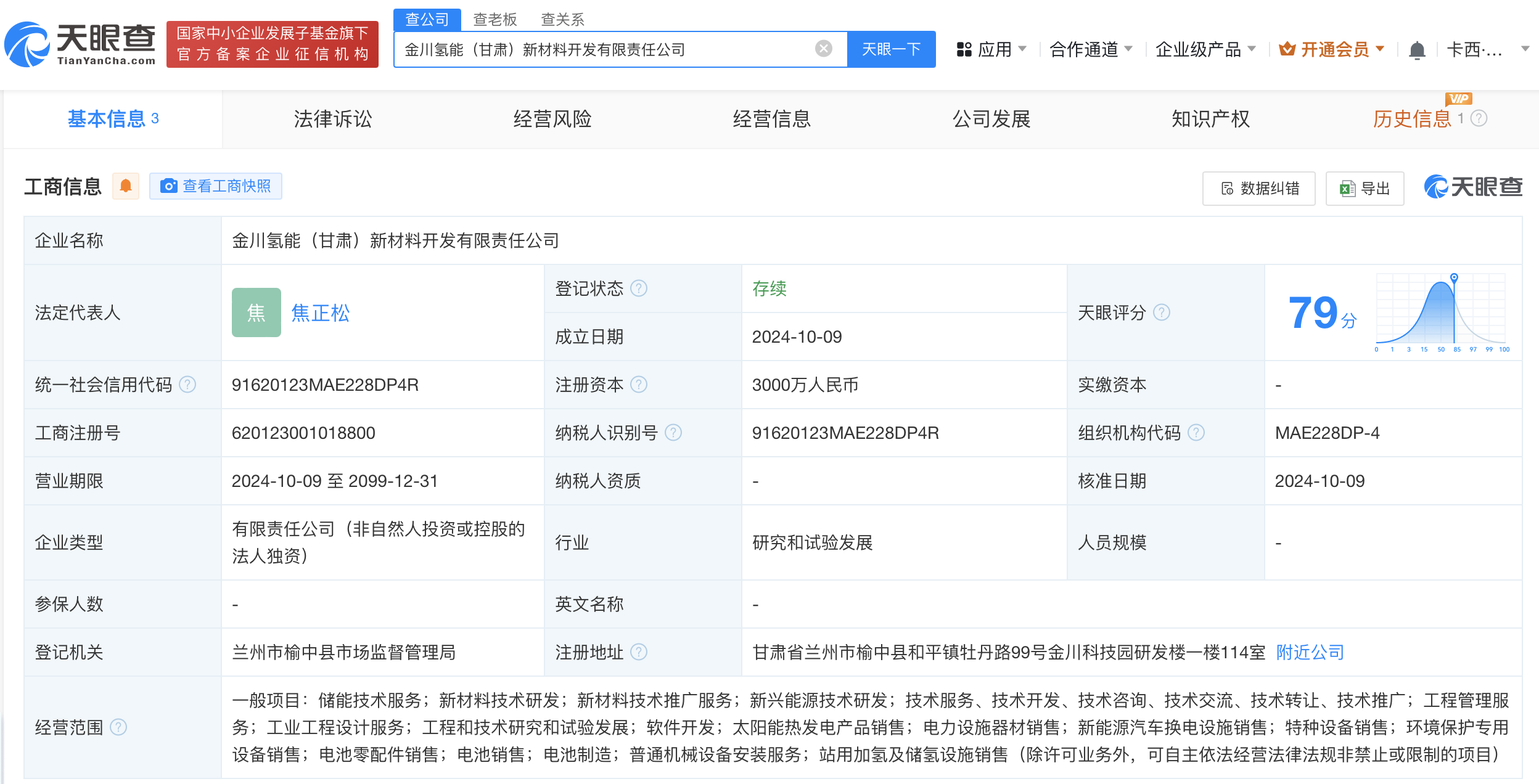The image size is (1539, 784).
Task: Click the green 焦 avatar icon
Action: tap(256, 312)
